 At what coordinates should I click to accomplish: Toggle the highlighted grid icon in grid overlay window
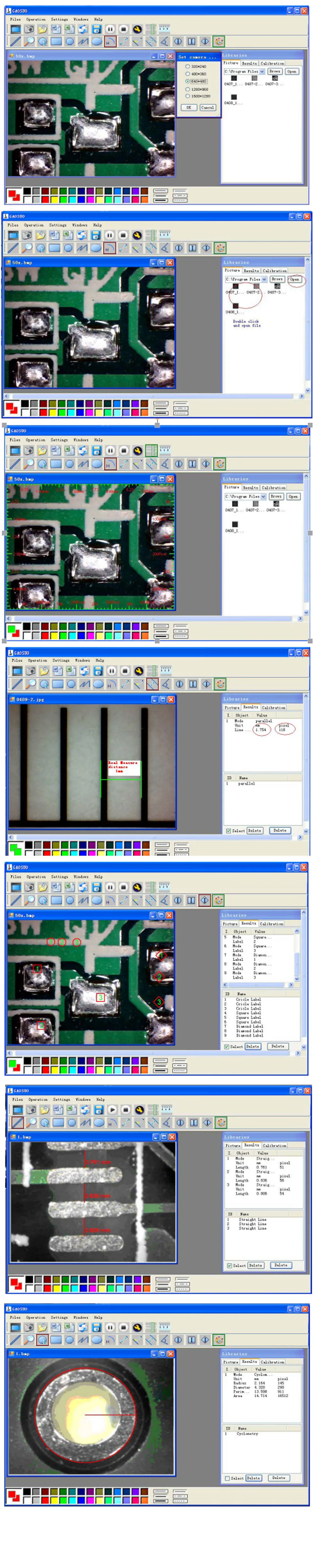pos(151,450)
